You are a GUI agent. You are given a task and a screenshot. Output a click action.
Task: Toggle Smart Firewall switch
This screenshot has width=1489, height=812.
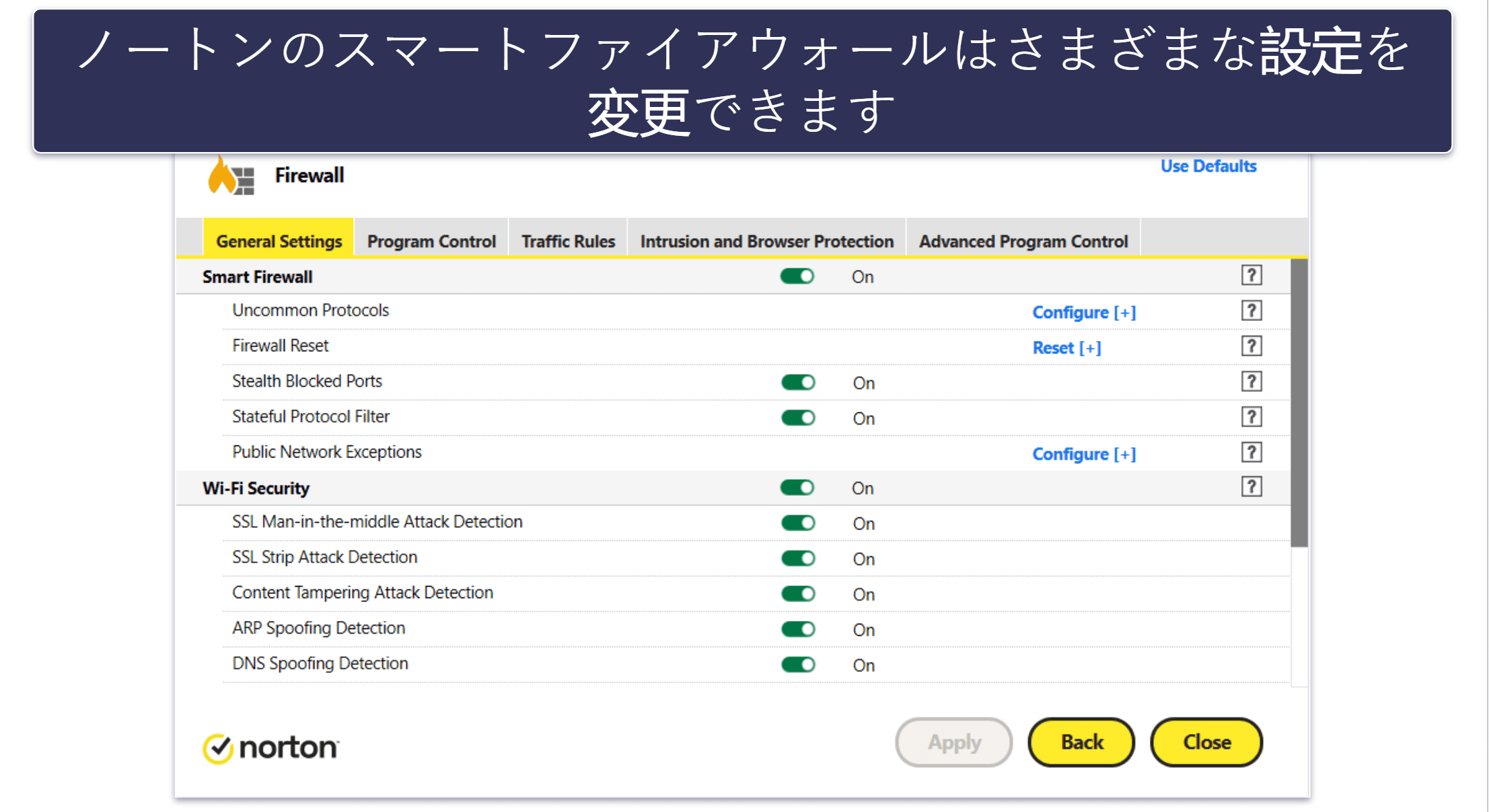click(797, 276)
